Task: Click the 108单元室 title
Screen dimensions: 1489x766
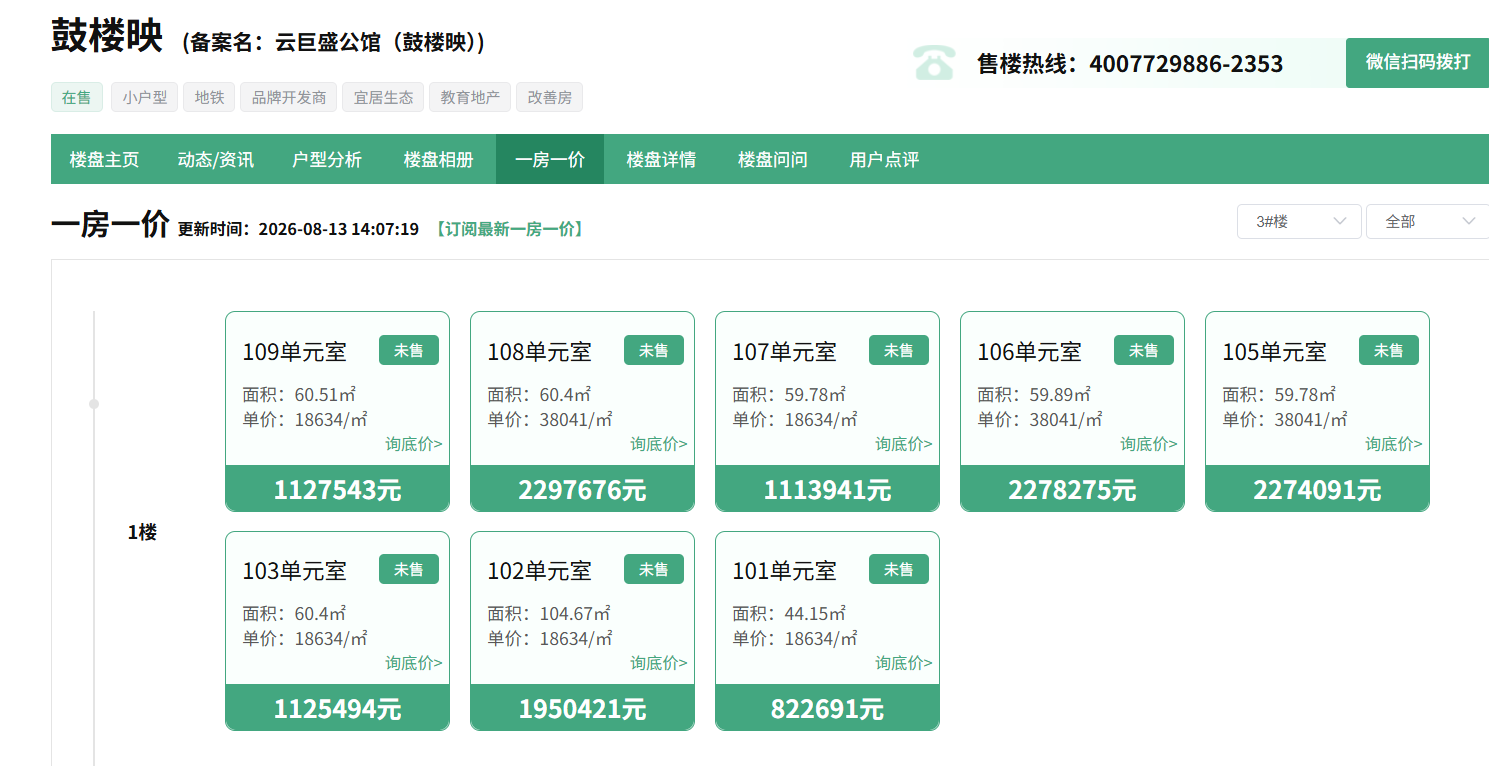Action: tap(540, 352)
